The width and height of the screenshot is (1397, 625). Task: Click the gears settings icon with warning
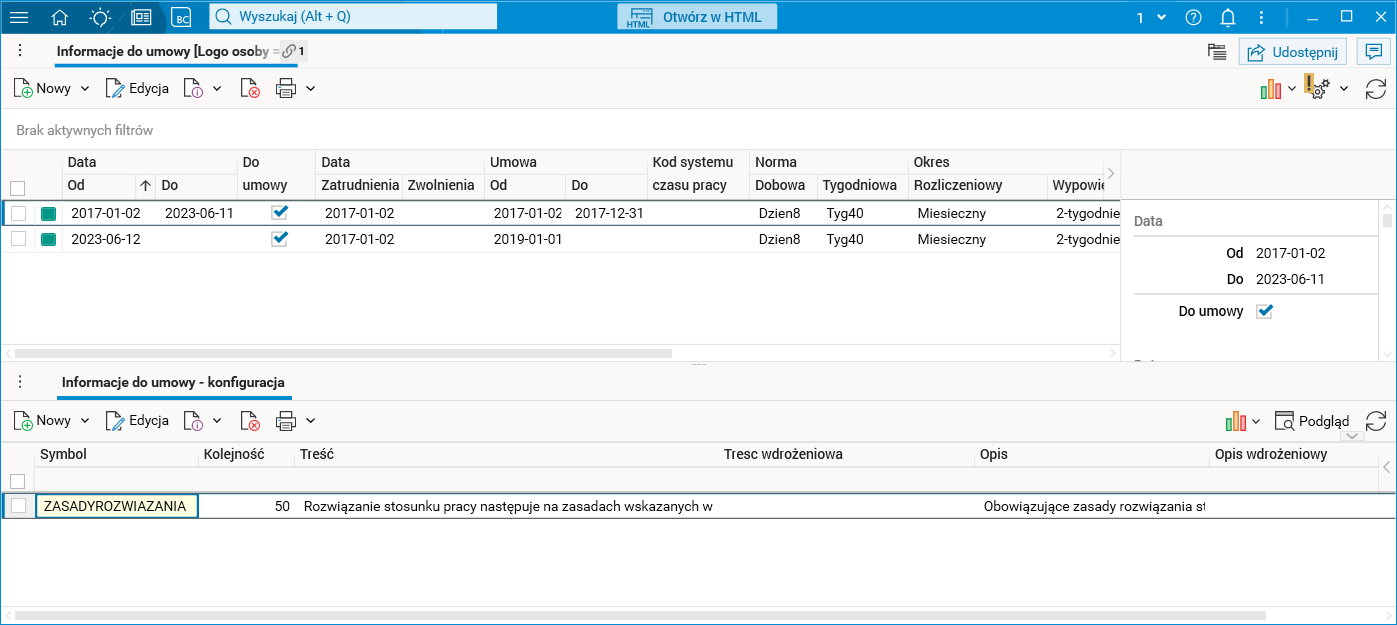1317,88
